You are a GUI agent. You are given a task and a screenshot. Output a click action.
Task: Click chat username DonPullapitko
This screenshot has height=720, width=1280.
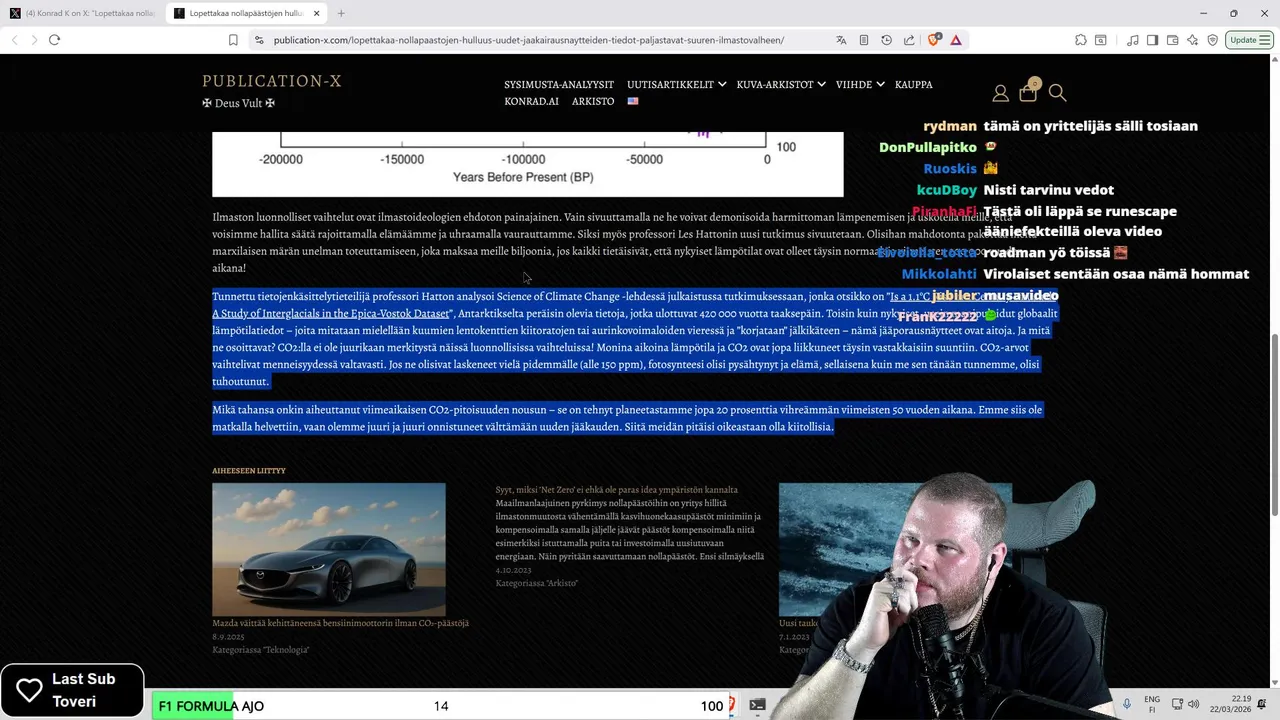point(928,147)
